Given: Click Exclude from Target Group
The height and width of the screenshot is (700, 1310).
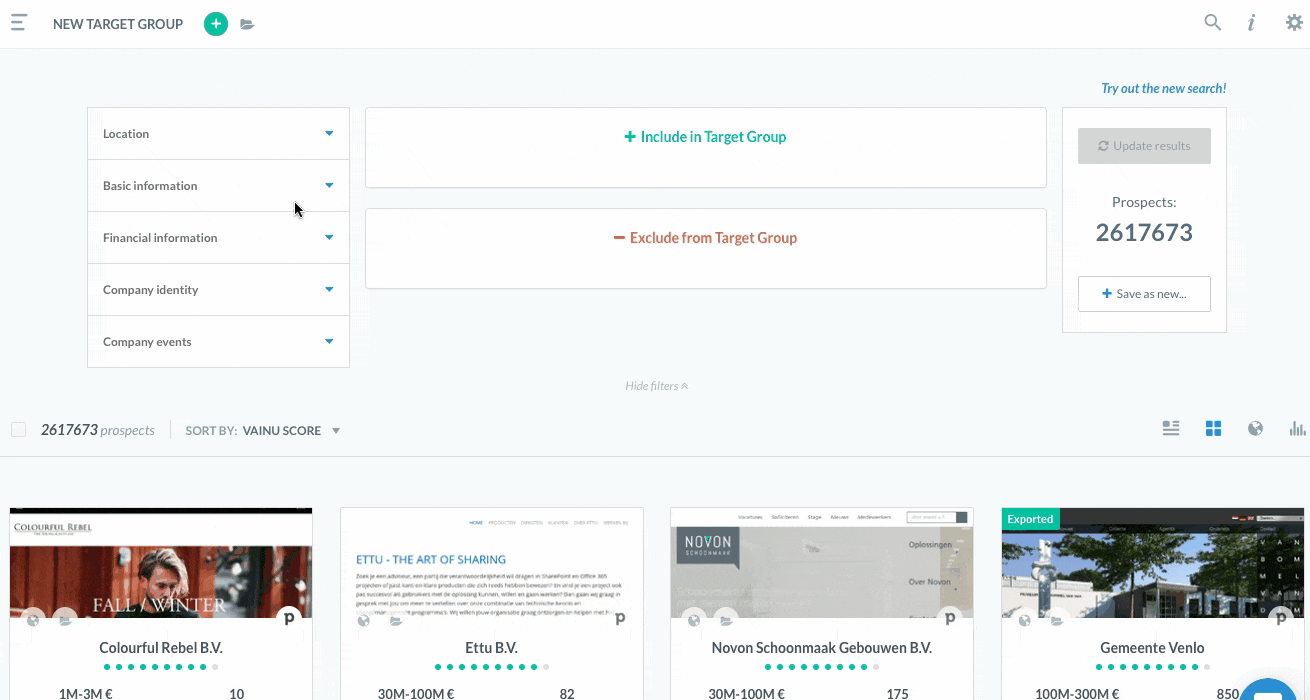Looking at the screenshot, I should 705,238.
